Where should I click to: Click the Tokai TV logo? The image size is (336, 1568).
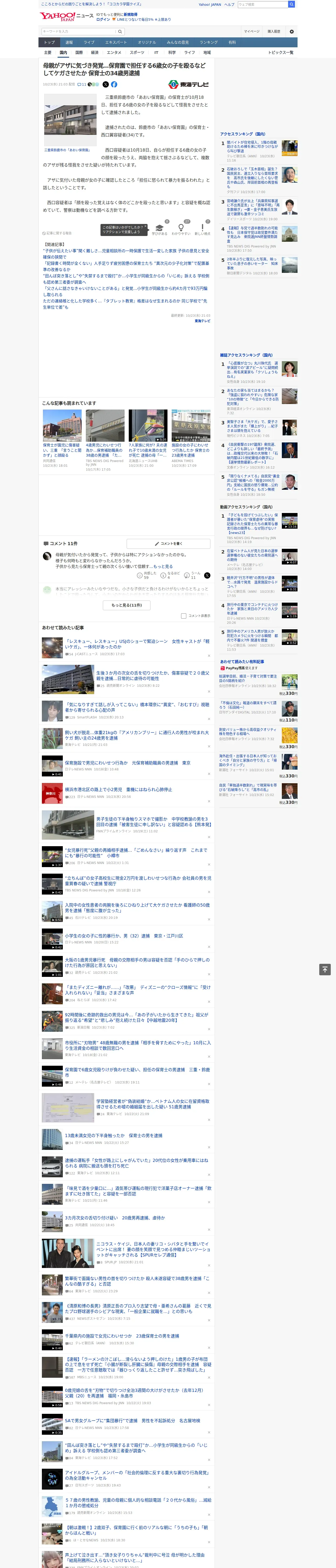click(x=188, y=85)
